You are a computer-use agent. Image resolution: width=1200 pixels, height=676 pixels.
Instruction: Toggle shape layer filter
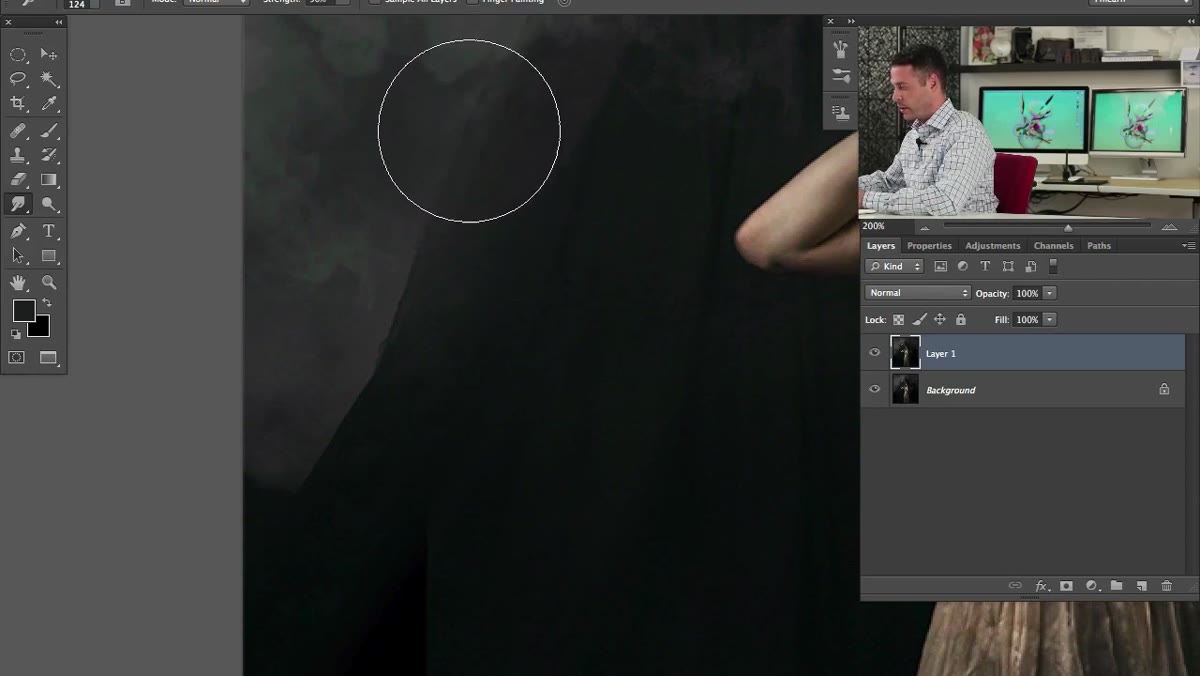pos(1008,267)
